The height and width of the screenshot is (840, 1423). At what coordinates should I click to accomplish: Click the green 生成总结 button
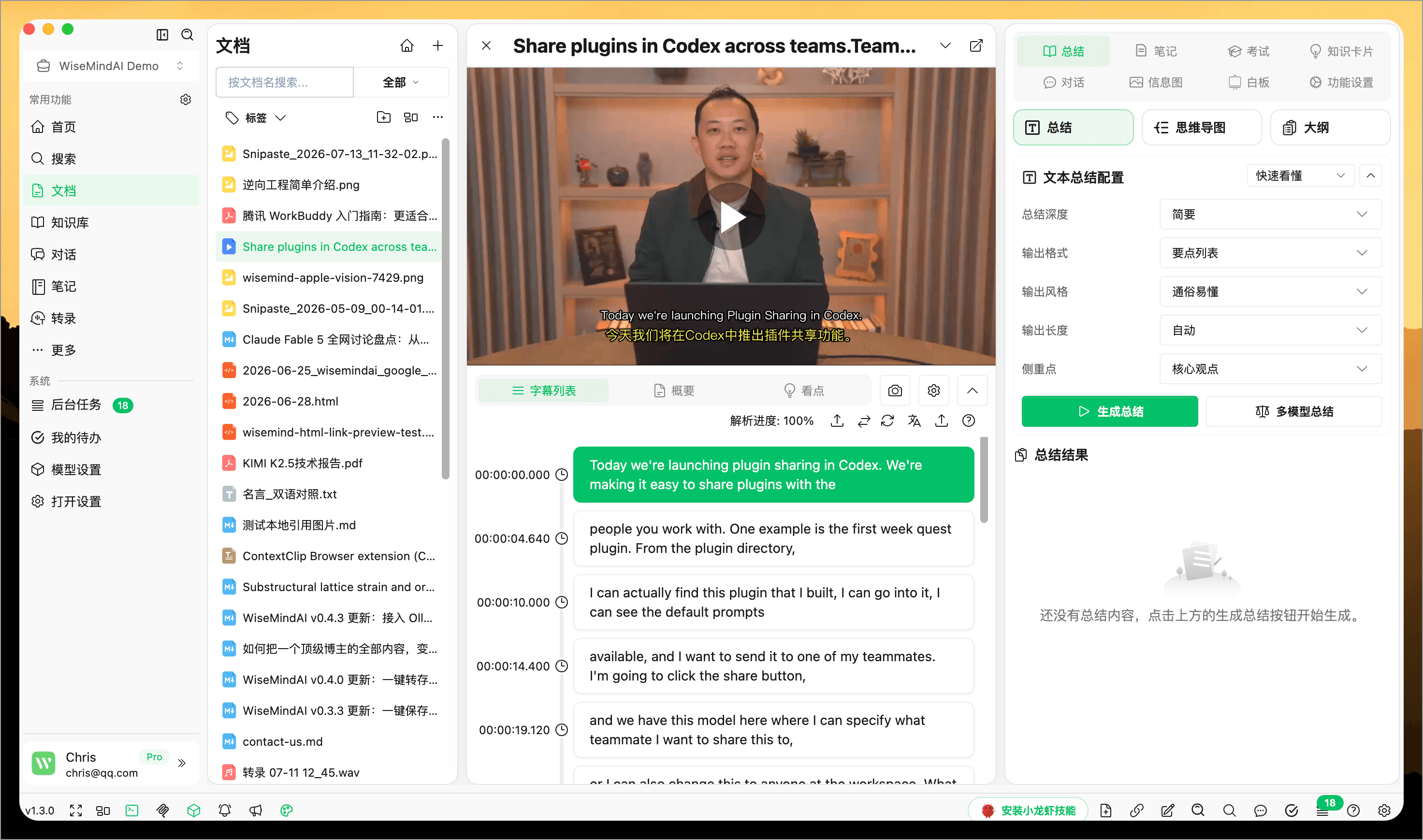tap(1109, 411)
